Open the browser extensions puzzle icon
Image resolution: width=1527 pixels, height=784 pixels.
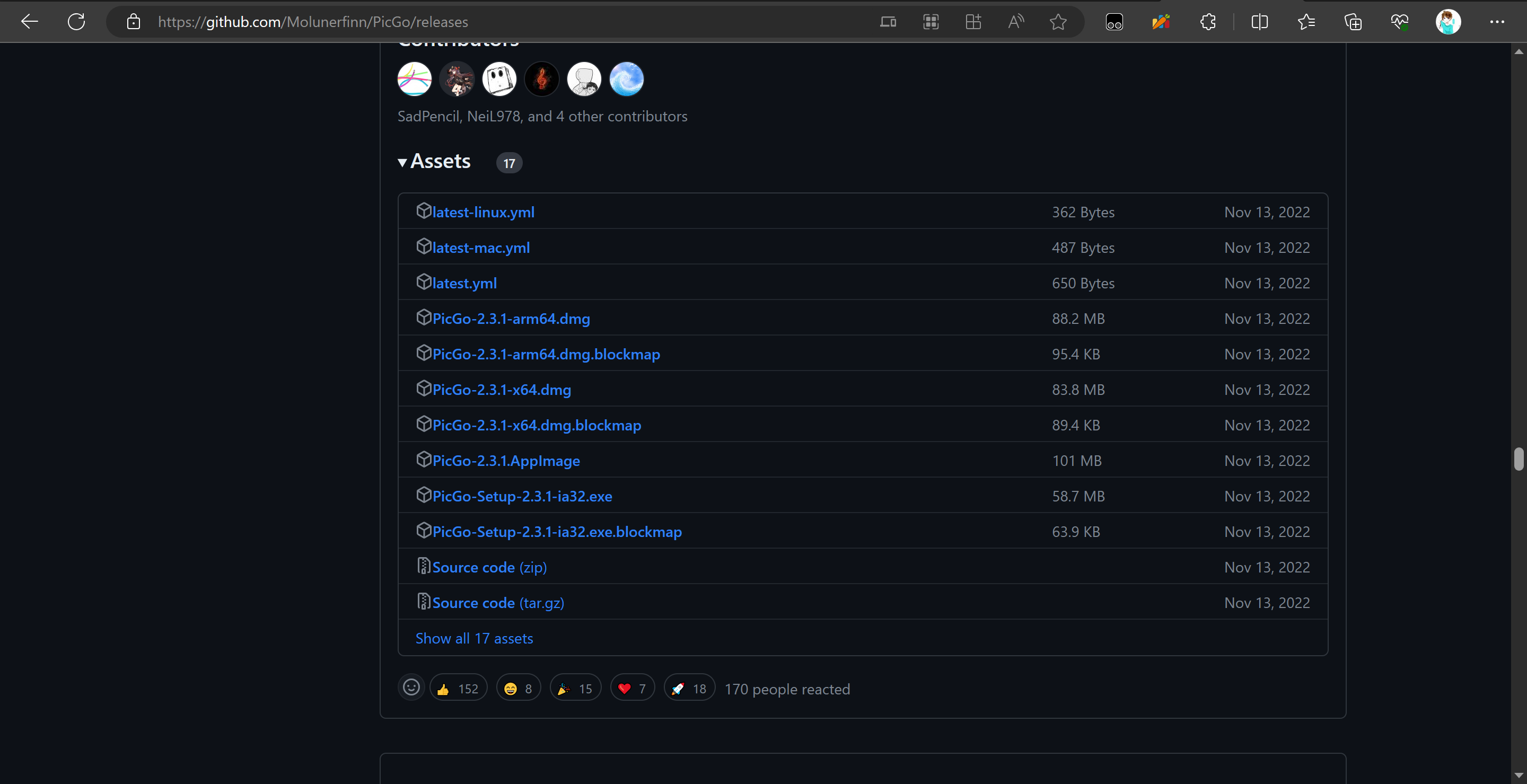point(1207,22)
